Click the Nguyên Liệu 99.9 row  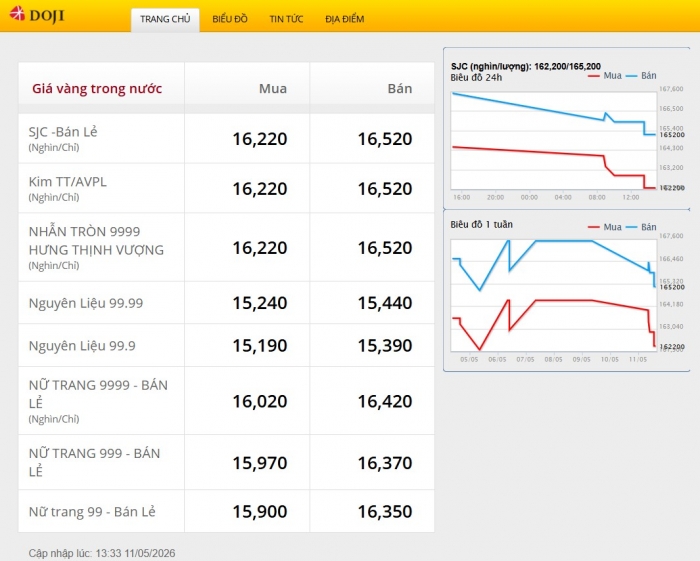[x=226, y=345]
